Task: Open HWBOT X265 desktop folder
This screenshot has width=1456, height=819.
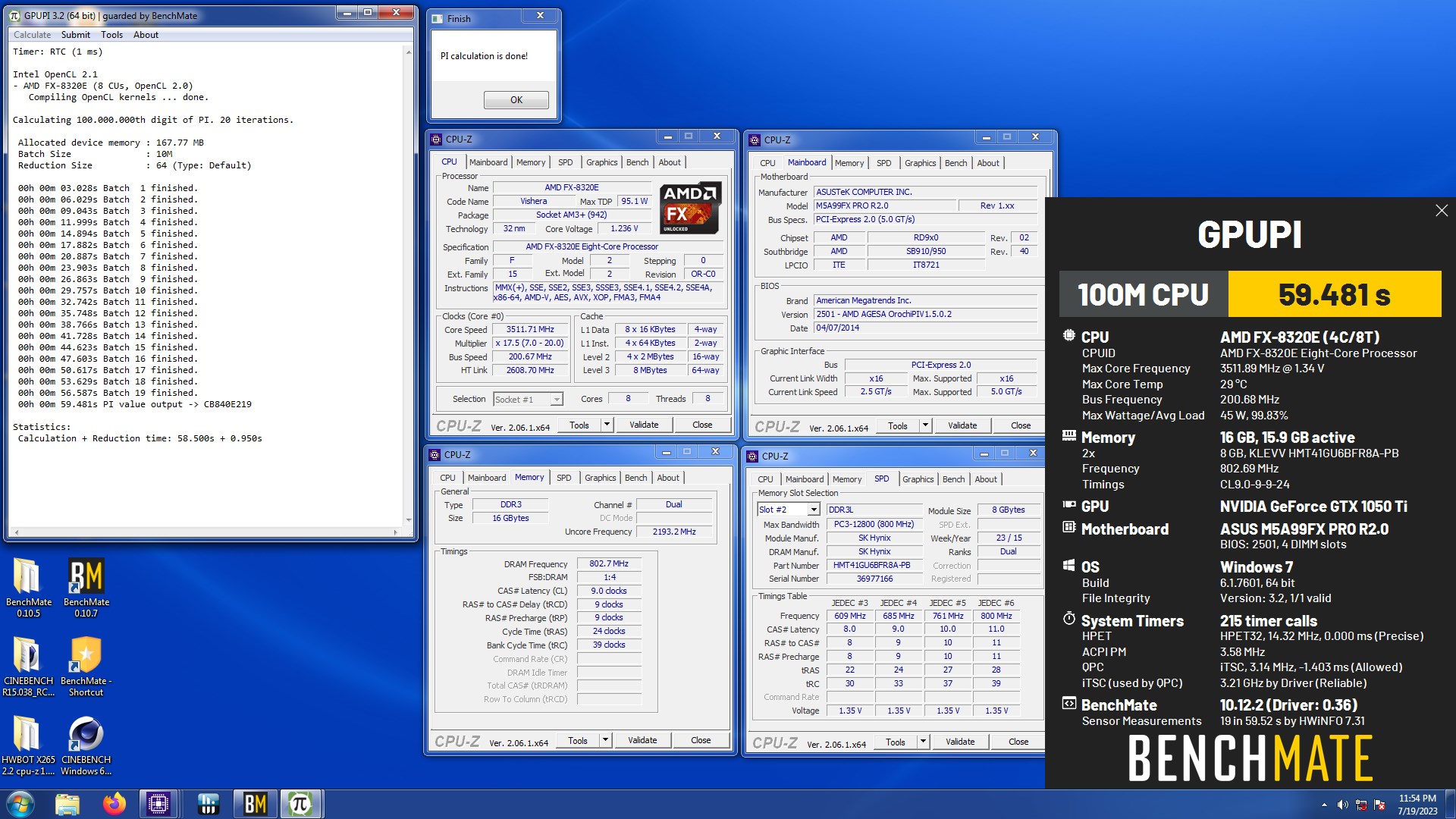Action: click(28, 745)
